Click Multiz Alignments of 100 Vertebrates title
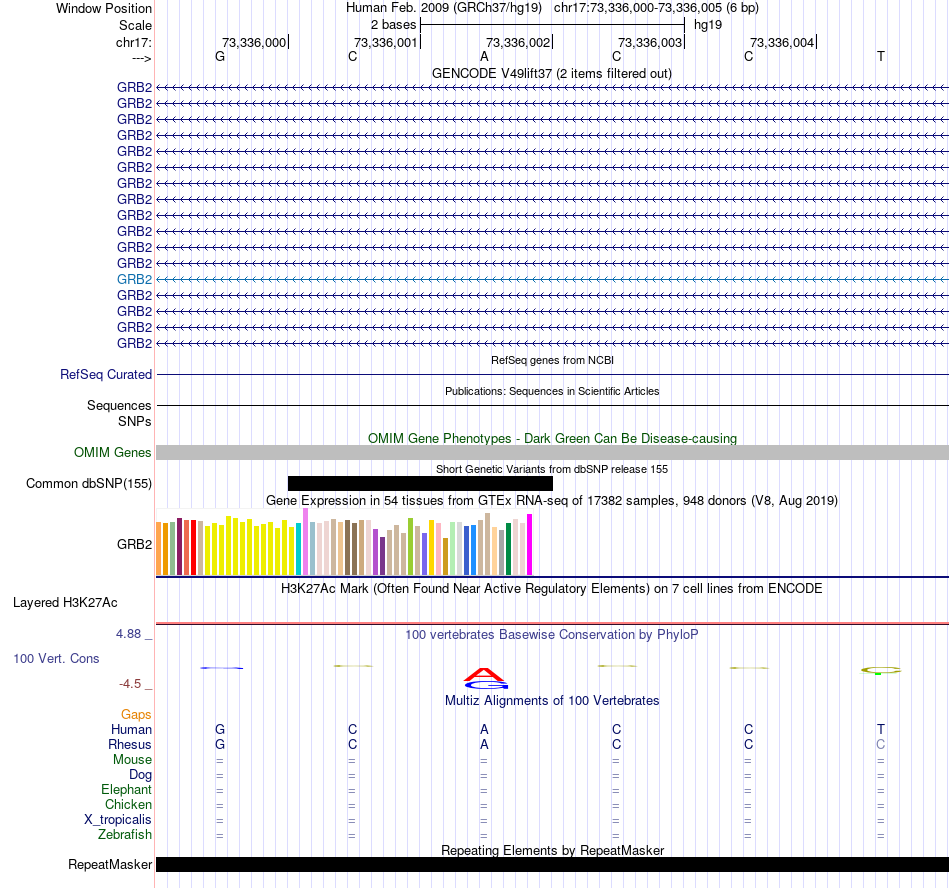 [x=552, y=701]
